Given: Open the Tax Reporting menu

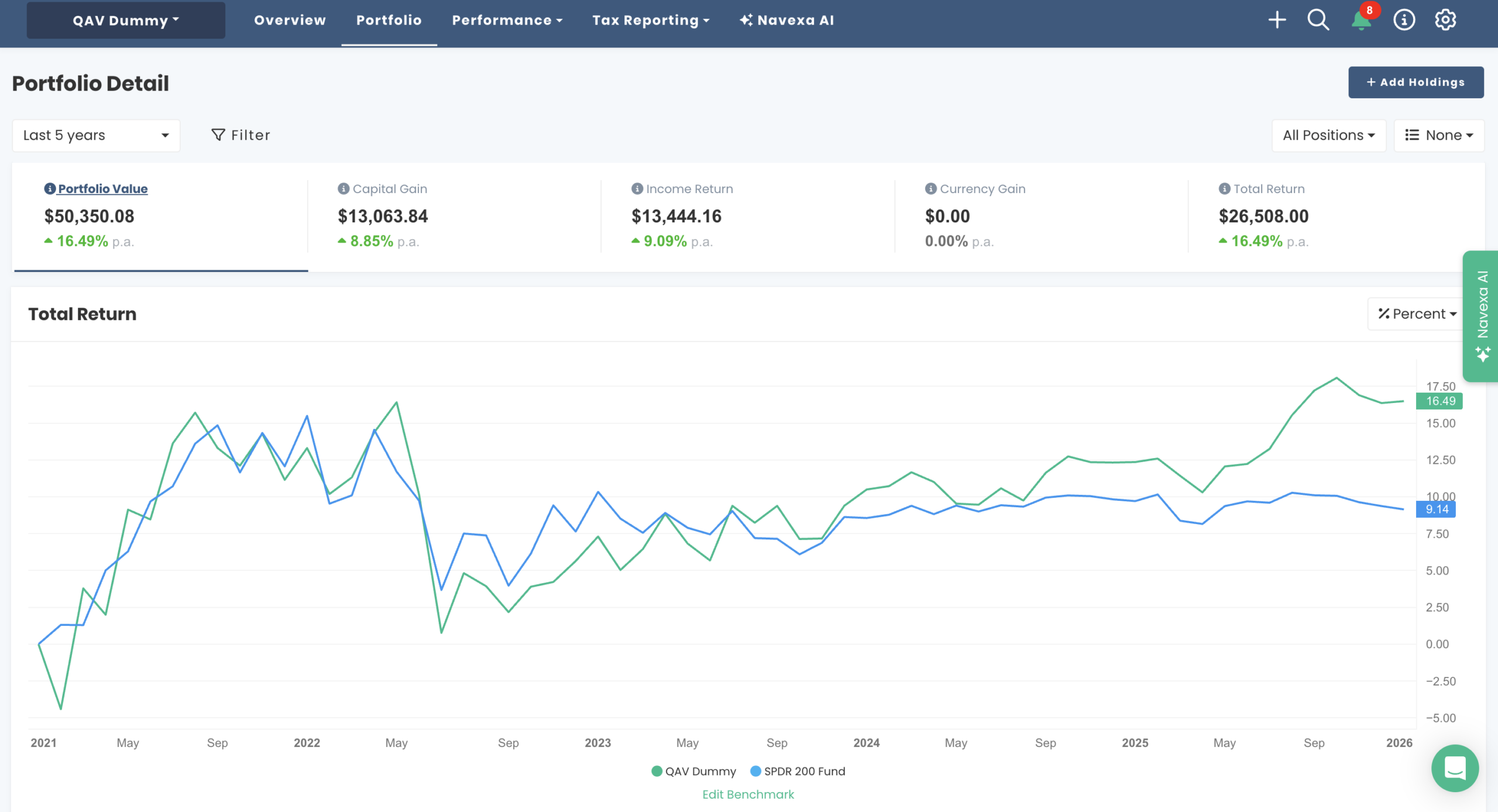Looking at the screenshot, I should (x=651, y=19).
